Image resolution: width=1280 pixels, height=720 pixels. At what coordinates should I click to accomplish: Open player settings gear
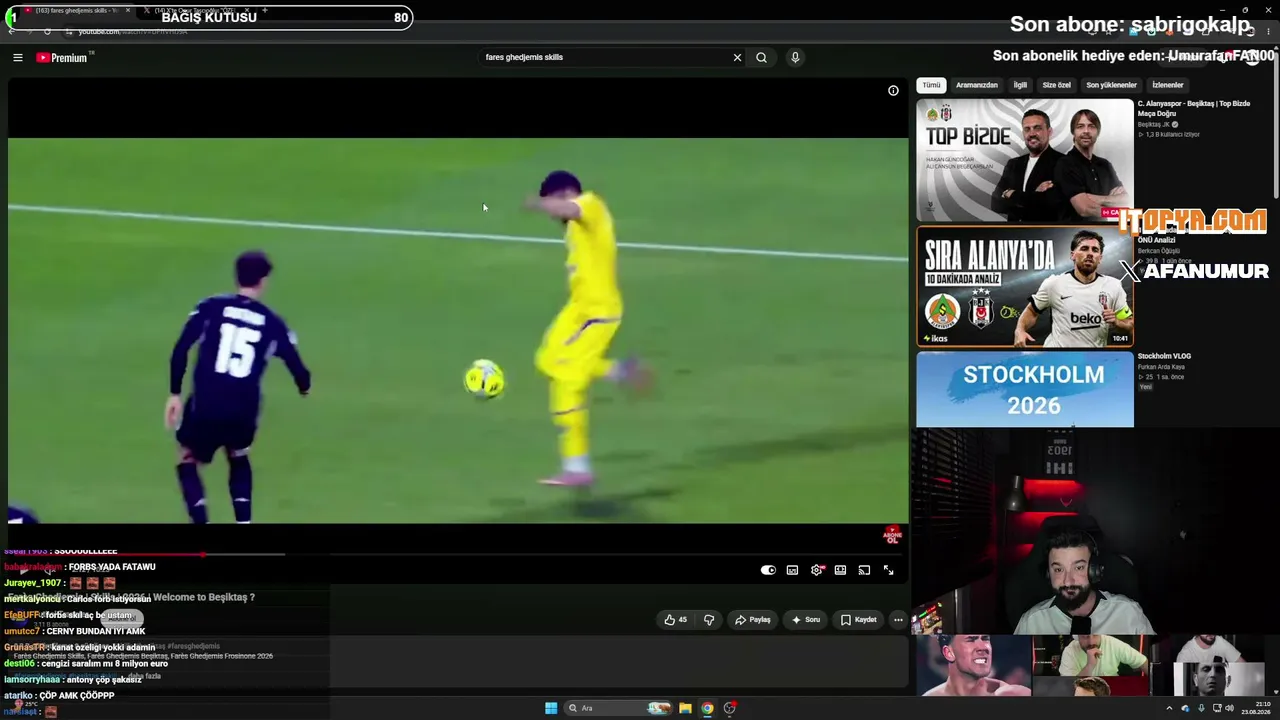pyautogui.click(x=817, y=570)
